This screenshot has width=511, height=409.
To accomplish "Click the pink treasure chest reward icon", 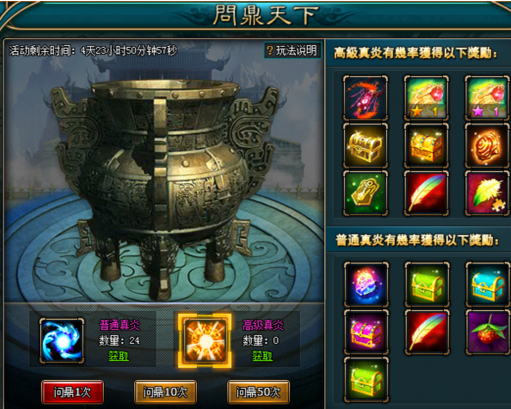I will 366,332.
